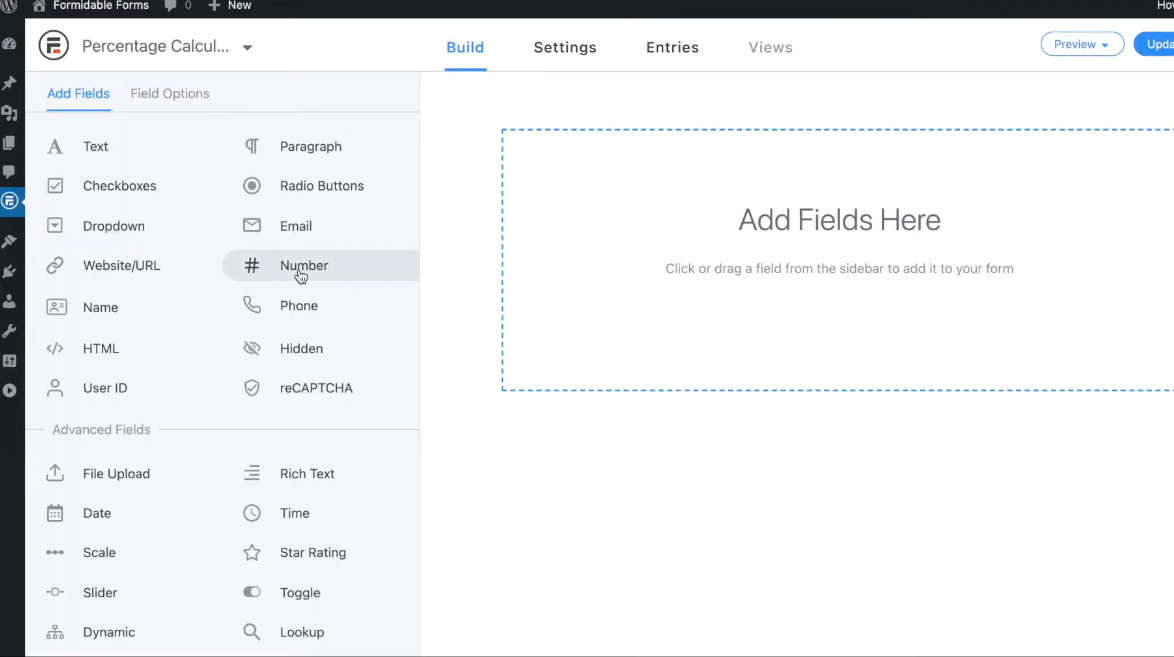Open the New menu in admin bar

click(x=230, y=6)
